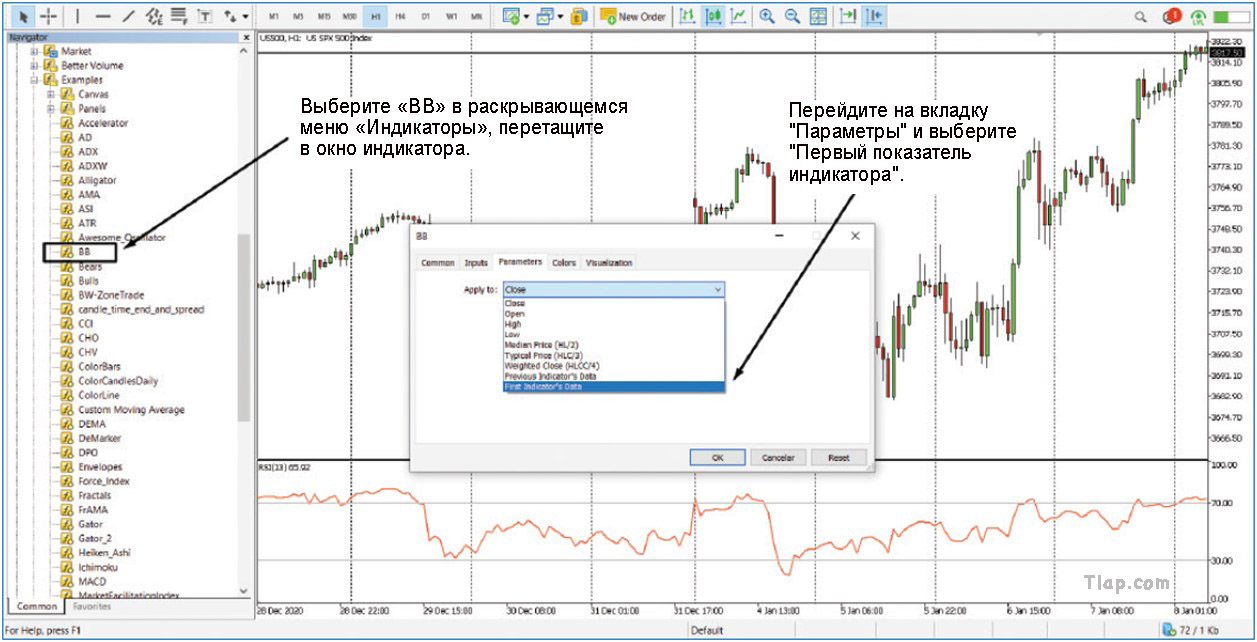The height and width of the screenshot is (642, 1257).
Task: Activate the crosshair tool
Action: (x=48, y=16)
